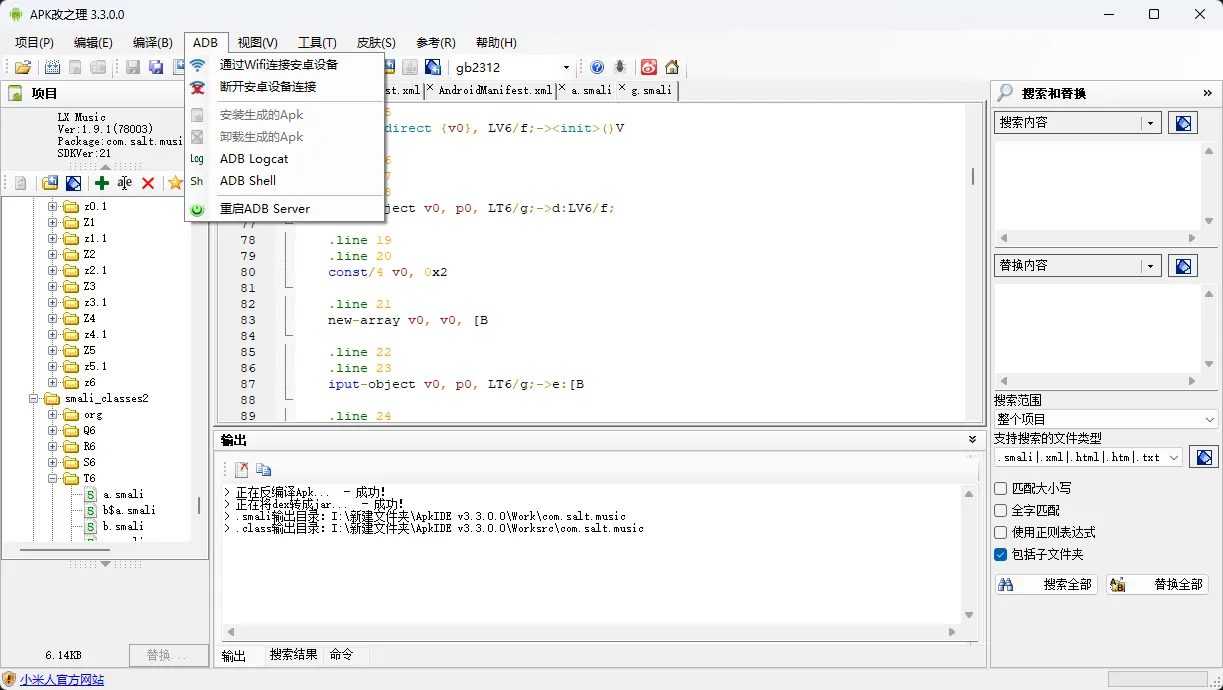Click the output panel scroll-down arrow
This screenshot has width=1223, height=690.
969,615
